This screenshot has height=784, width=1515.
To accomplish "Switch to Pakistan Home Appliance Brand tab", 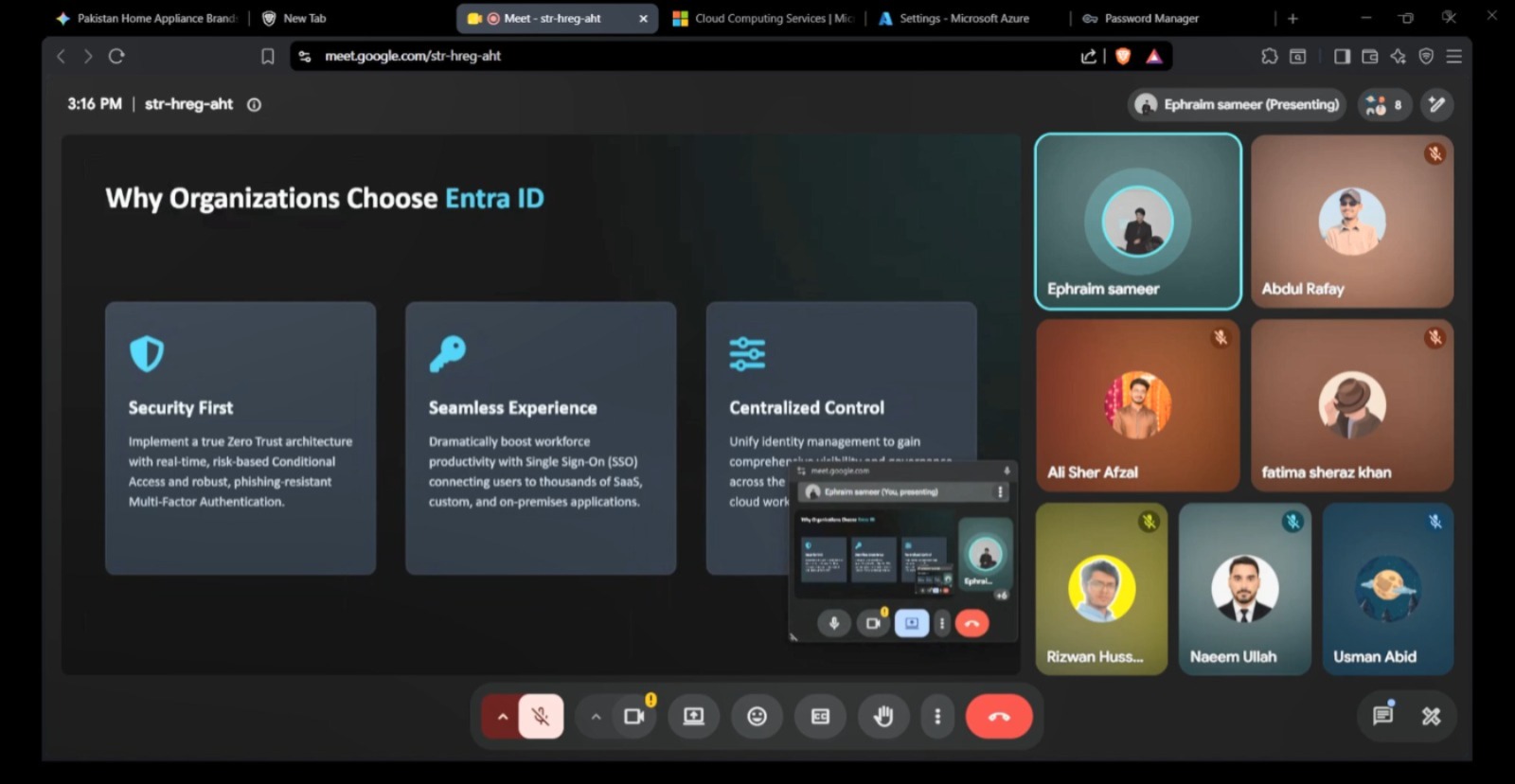I will click(x=147, y=18).
